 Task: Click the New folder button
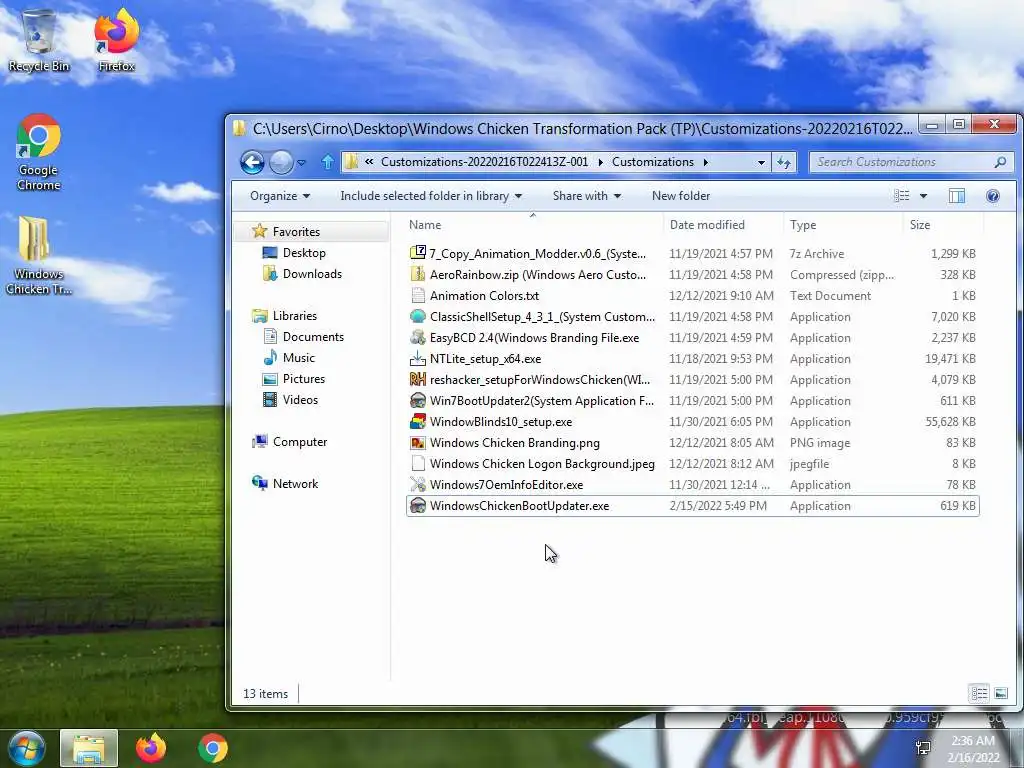[680, 196]
